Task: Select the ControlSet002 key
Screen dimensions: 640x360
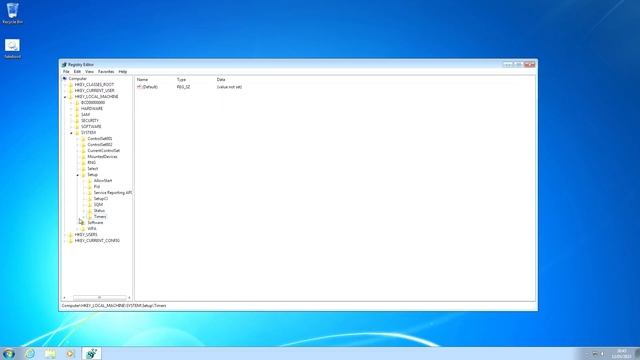Action: [100, 144]
